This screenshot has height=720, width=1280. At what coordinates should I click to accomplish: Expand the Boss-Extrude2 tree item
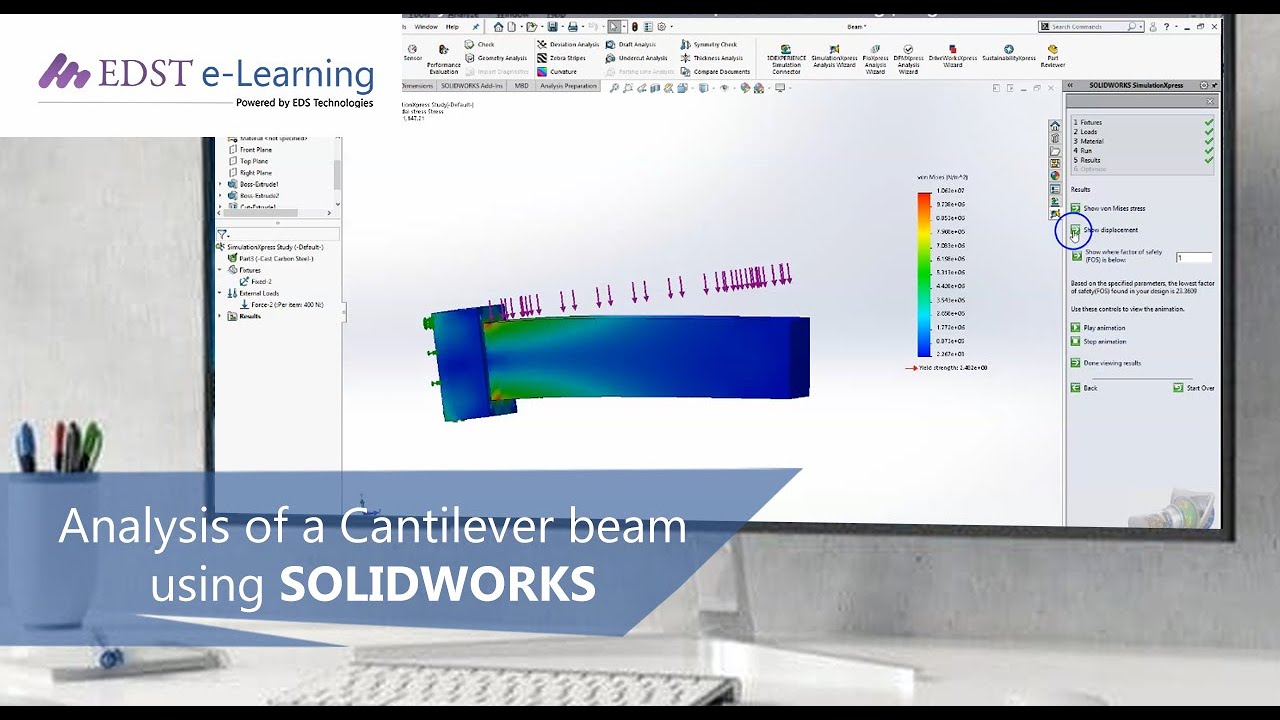[221, 196]
